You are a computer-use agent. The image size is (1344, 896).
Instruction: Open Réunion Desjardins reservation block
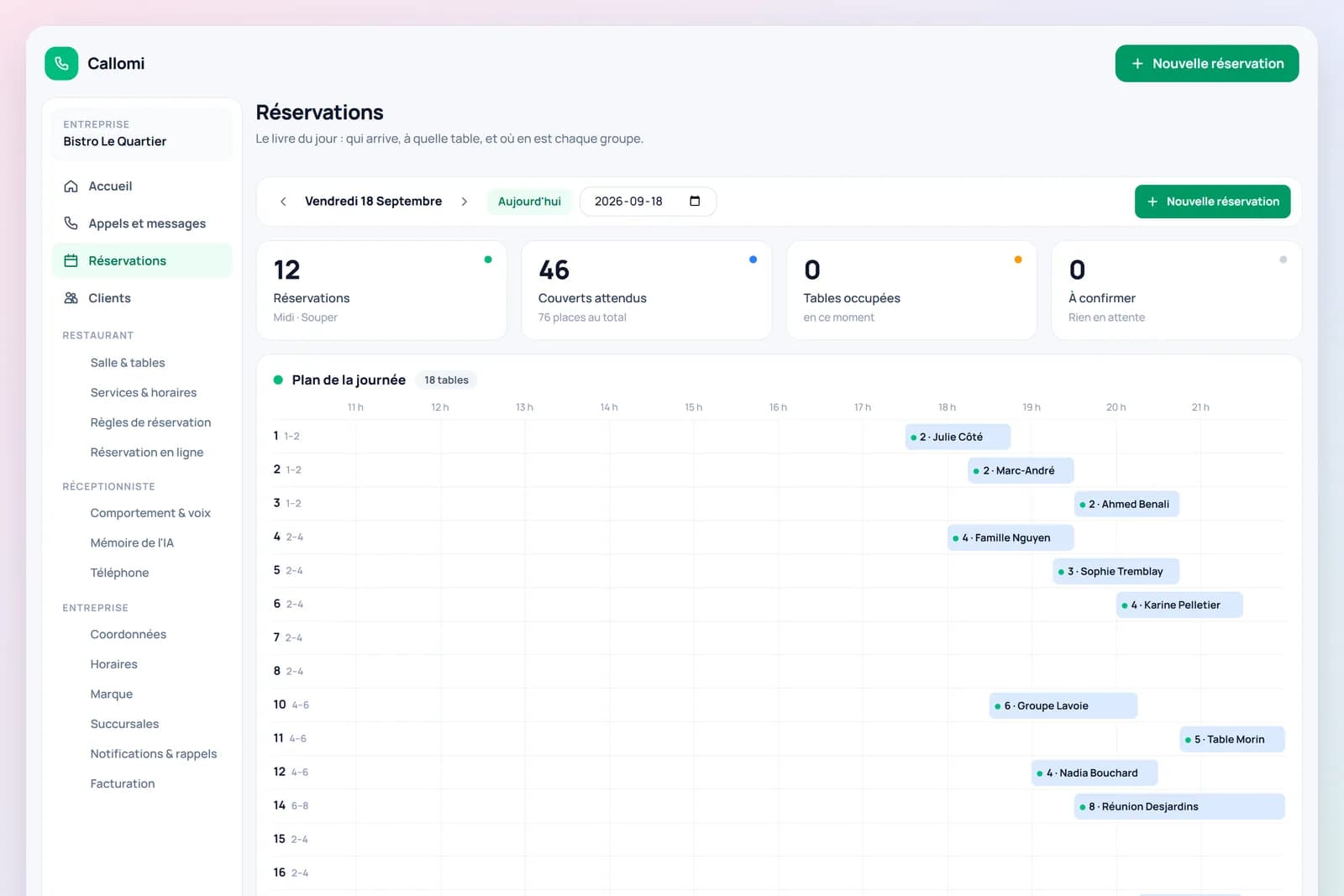[1179, 806]
